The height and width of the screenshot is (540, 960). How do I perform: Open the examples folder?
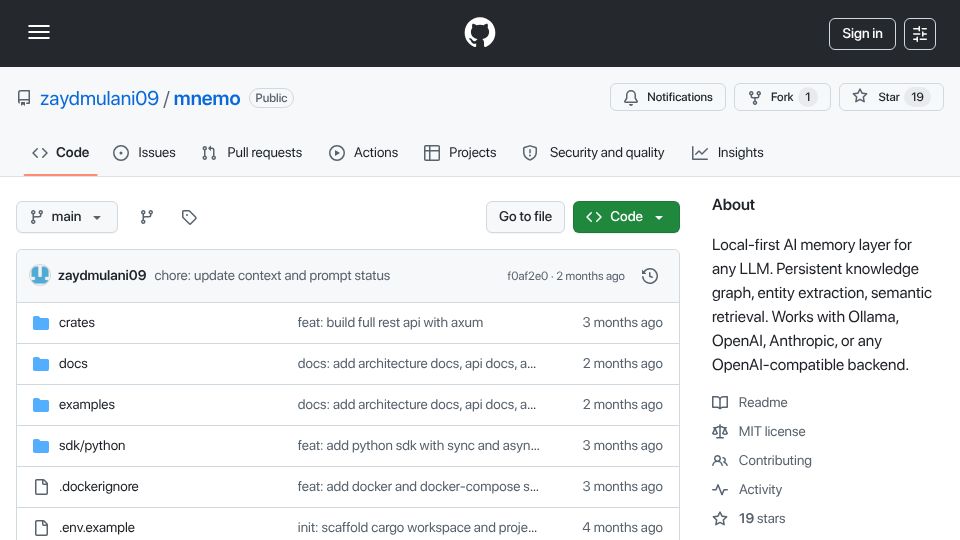(x=86, y=405)
